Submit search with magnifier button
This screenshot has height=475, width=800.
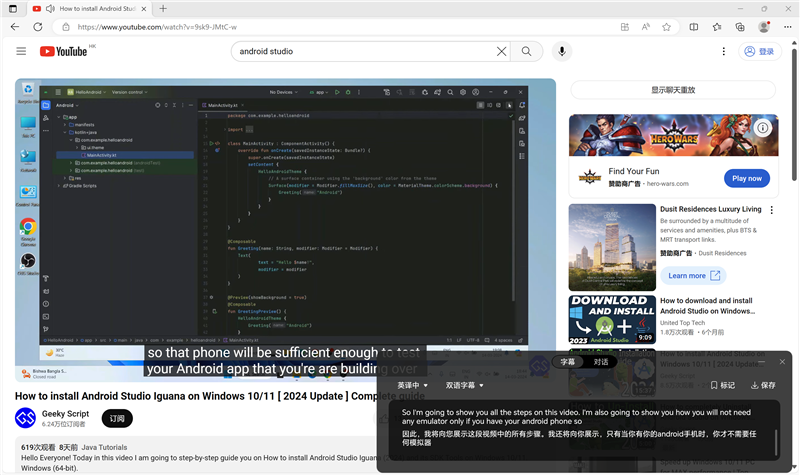pyautogui.click(x=526, y=52)
